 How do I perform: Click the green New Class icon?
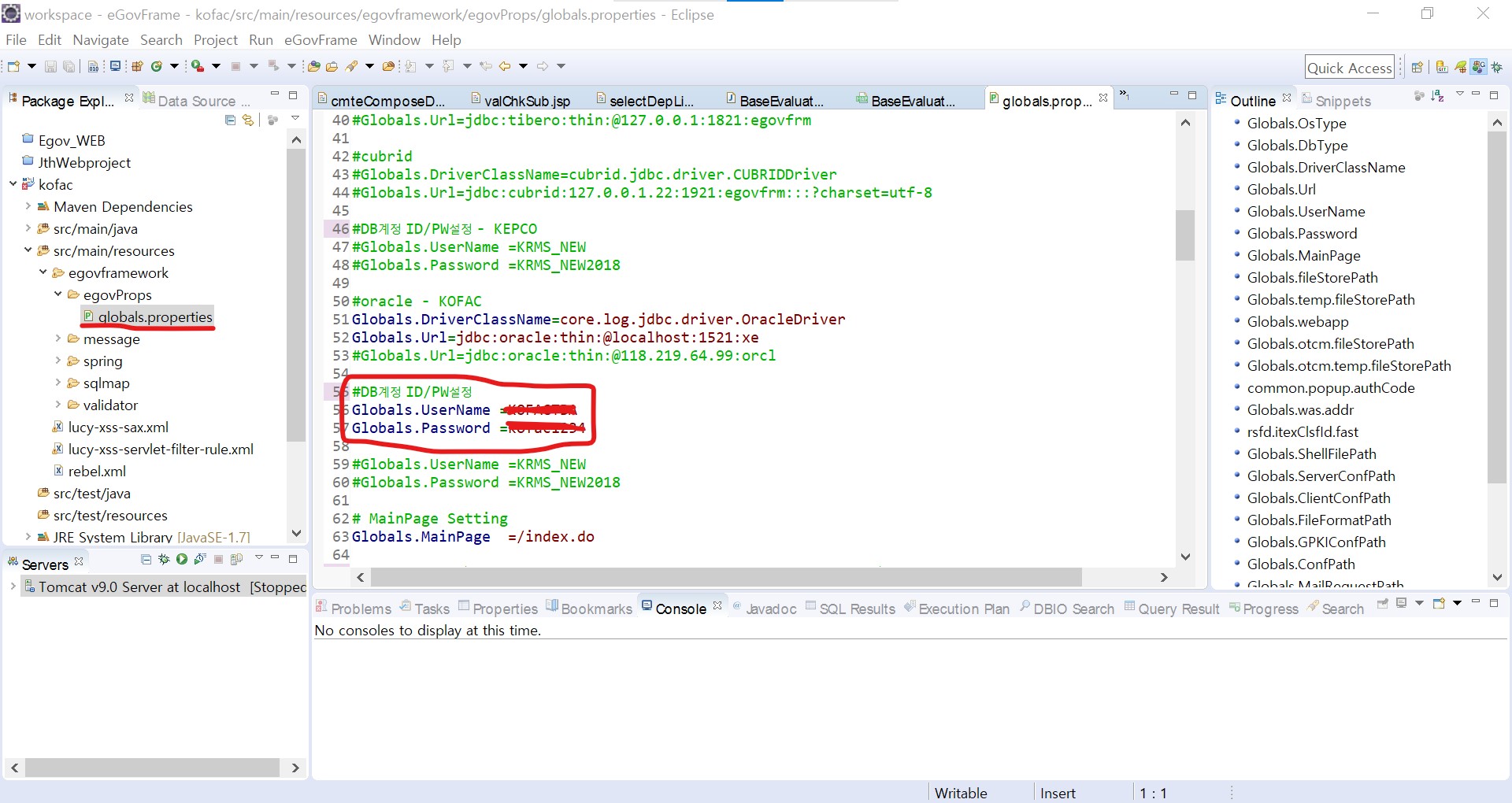[x=157, y=66]
